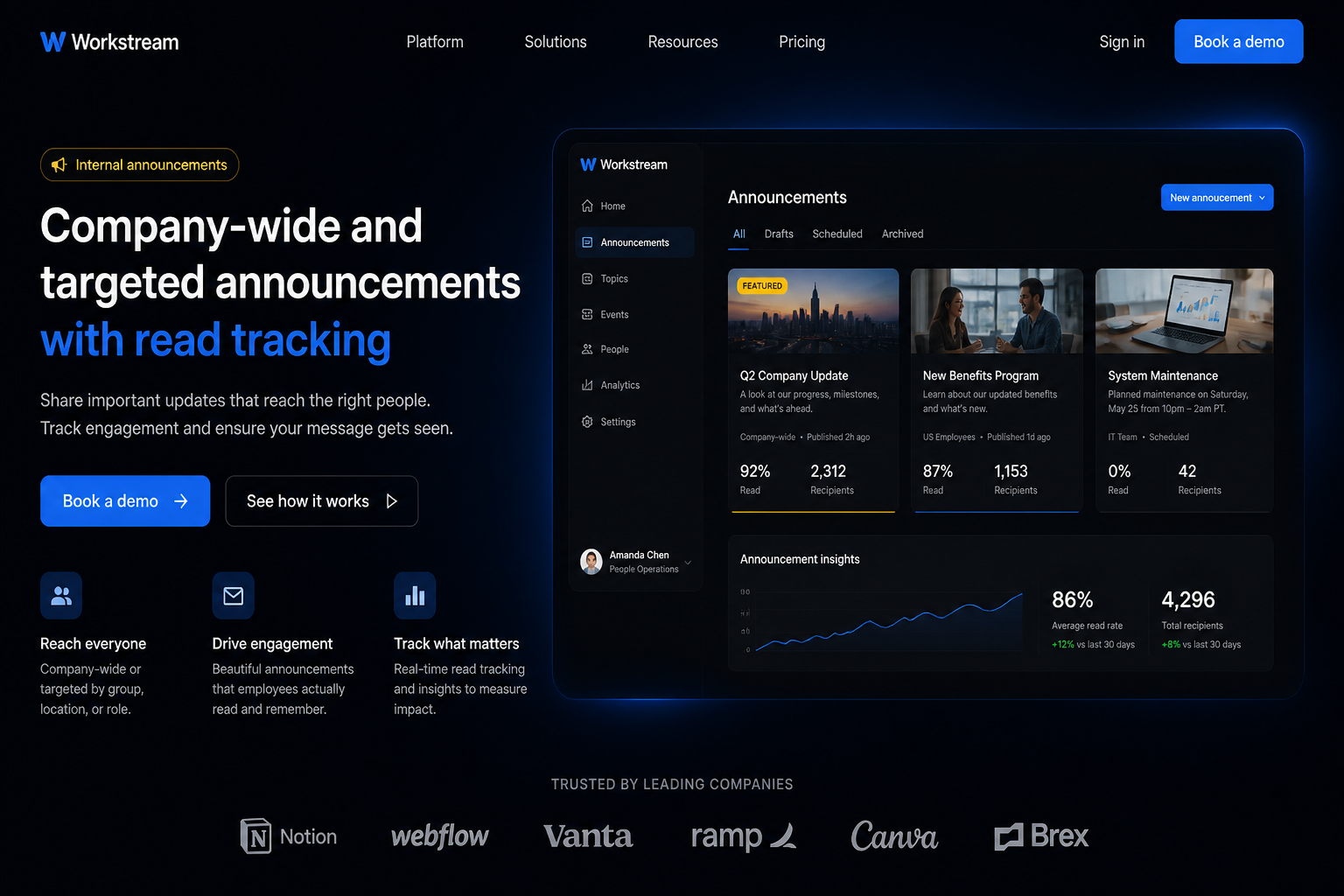Click Book a demo in the top navigation
This screenshot has height=896, width=1344.
point(1239,41)
